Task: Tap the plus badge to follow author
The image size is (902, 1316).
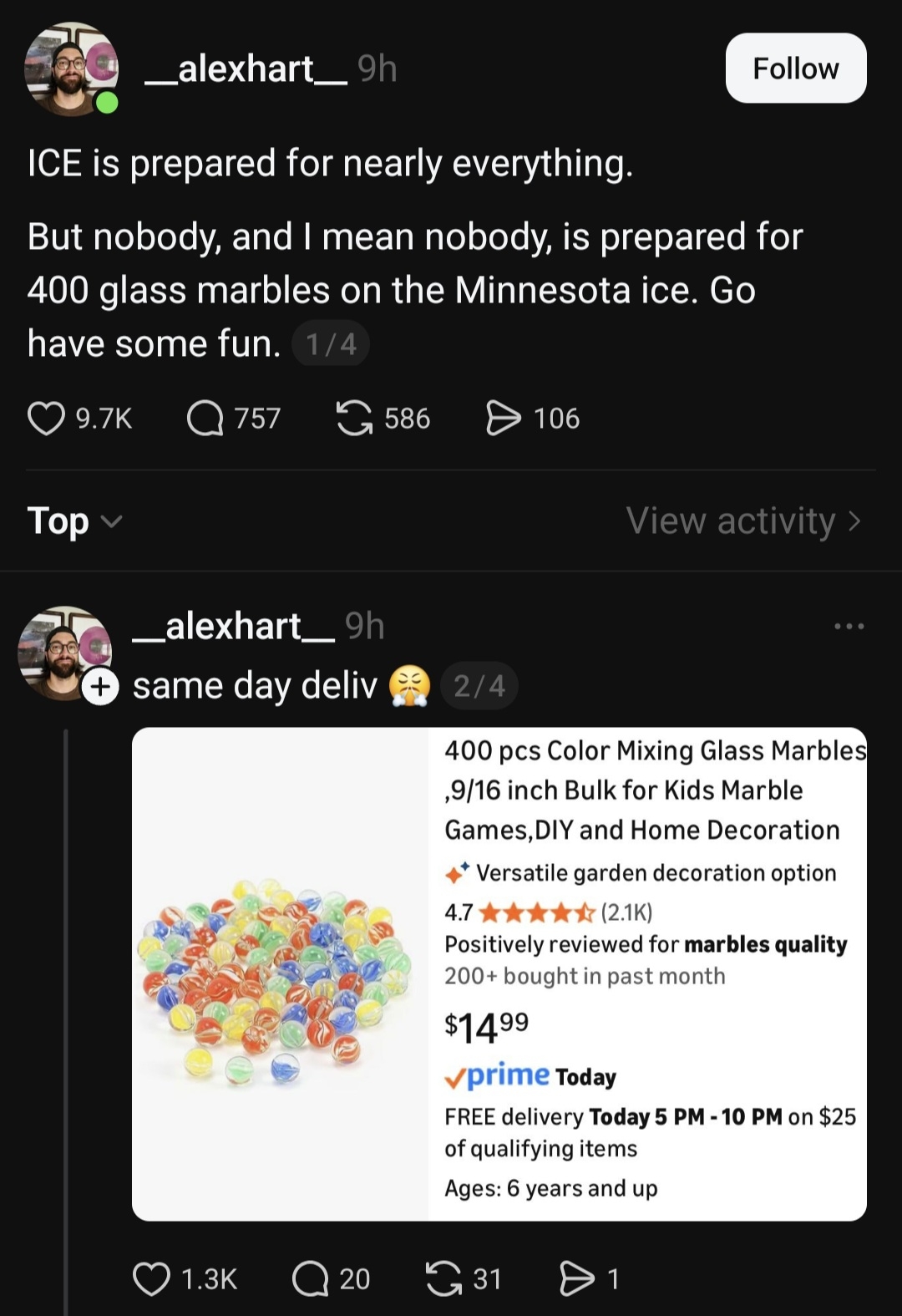Action: [100, 687]
